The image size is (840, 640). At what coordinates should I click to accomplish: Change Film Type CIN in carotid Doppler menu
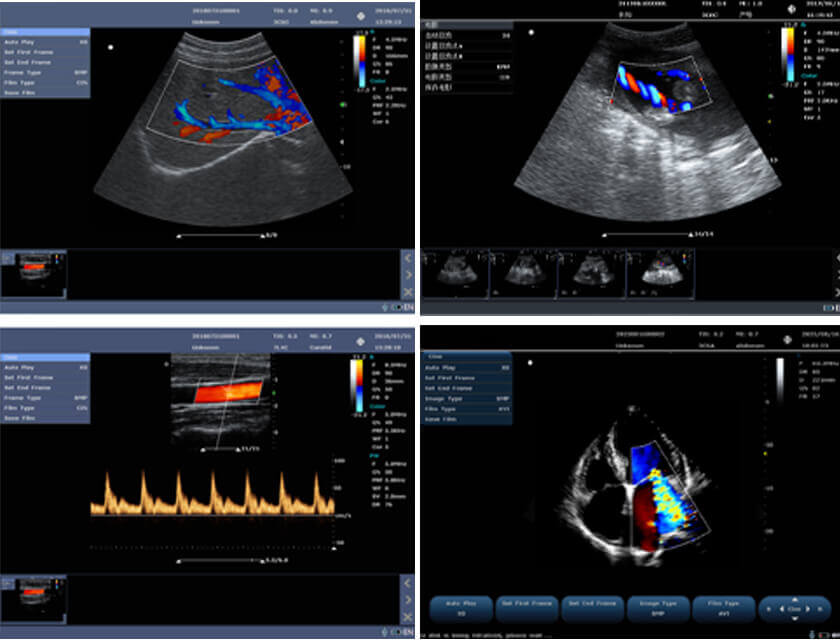click(45, 408)
